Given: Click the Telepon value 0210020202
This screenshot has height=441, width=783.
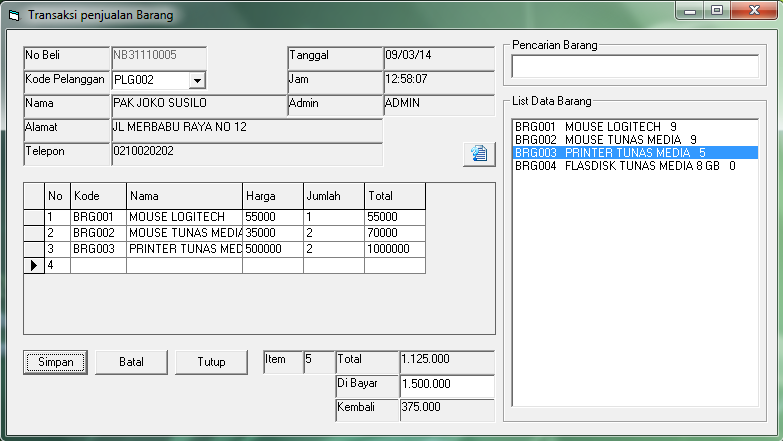Looking at the screenshot, I should (x=247, y=154).
